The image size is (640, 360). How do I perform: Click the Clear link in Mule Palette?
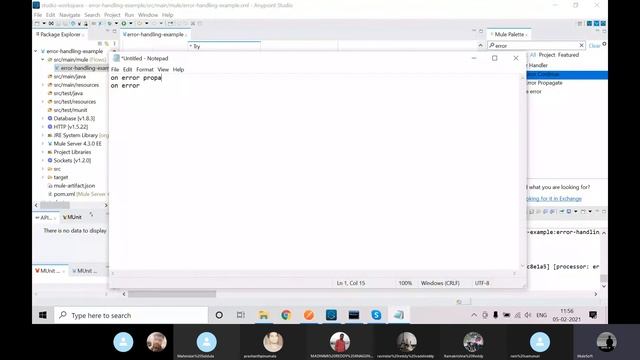pyautogui.click(x=594, y=46)
